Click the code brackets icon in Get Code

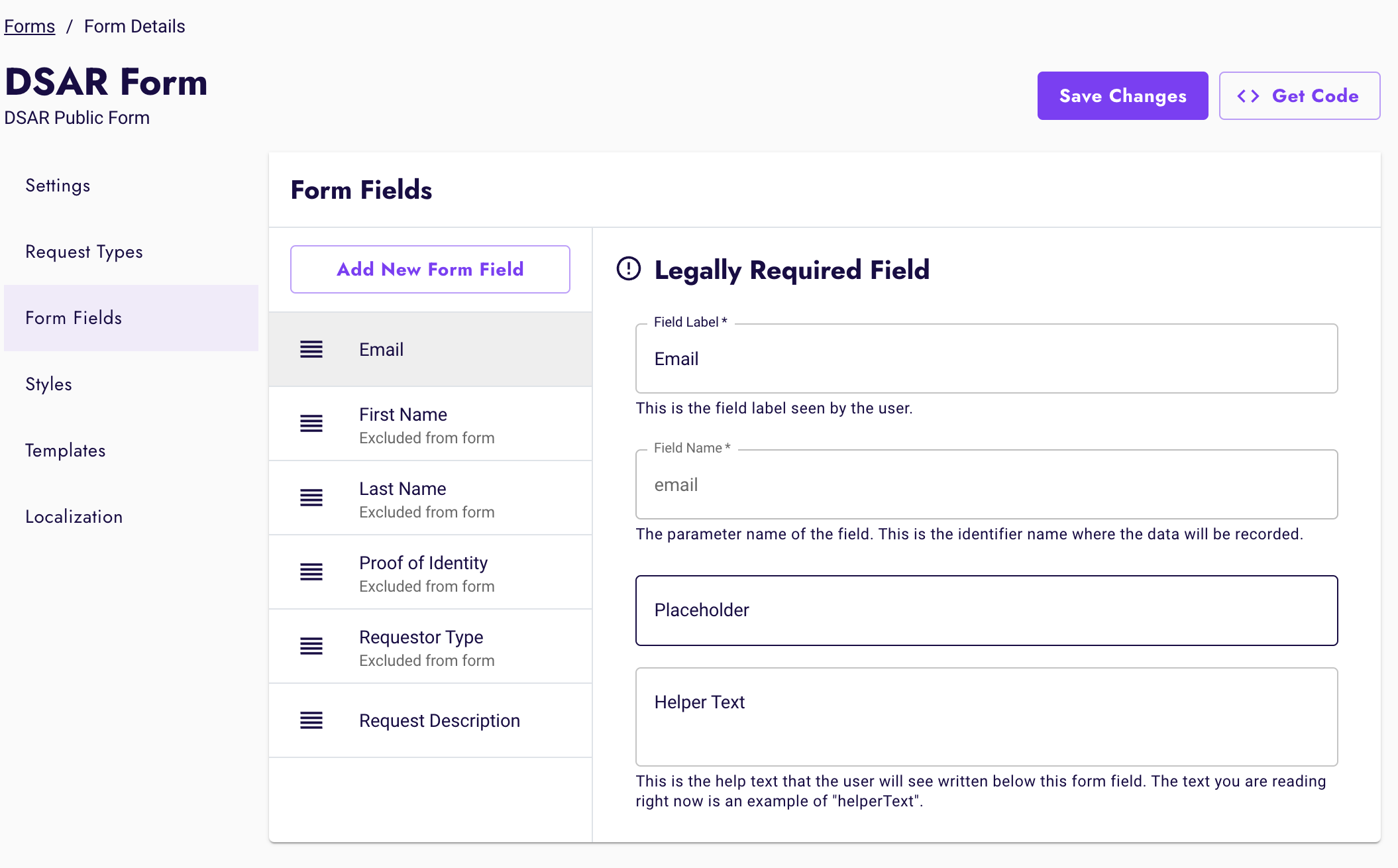[x=1250, y=95]
